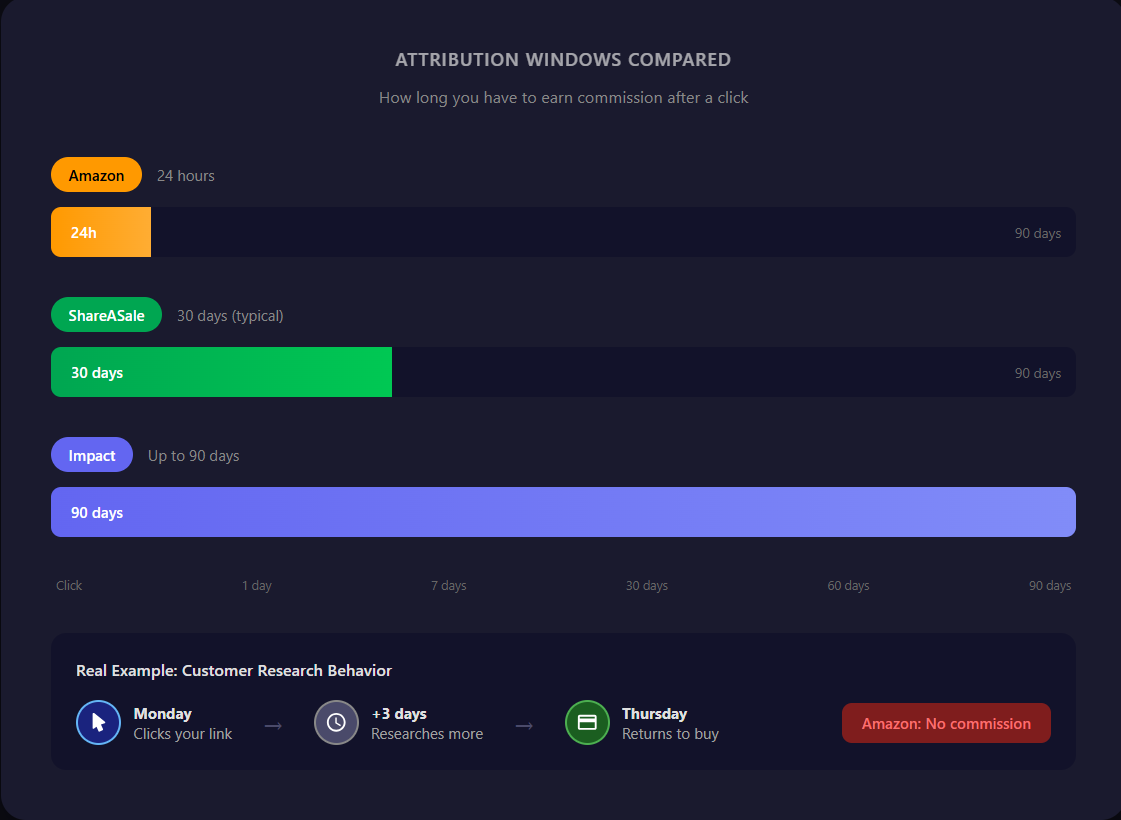
Task: Click the Attribution Windows Compared heading
Action: coord(563,59)
